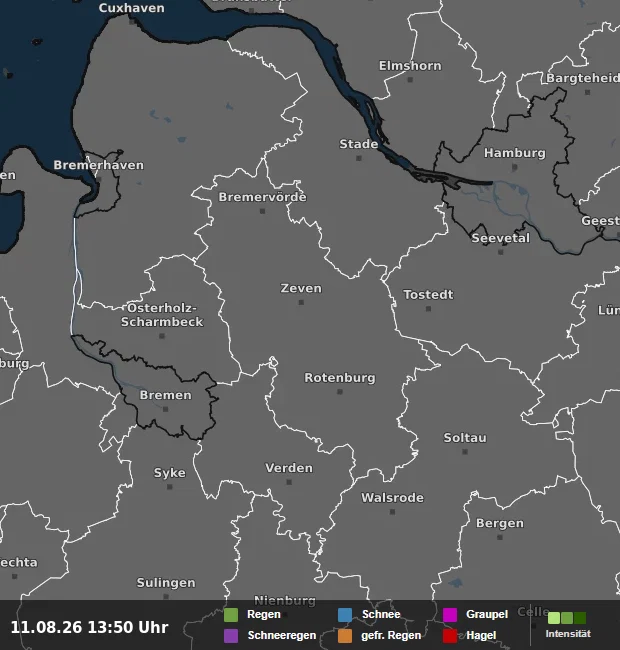Click the Bremen city marker dot

166,409
